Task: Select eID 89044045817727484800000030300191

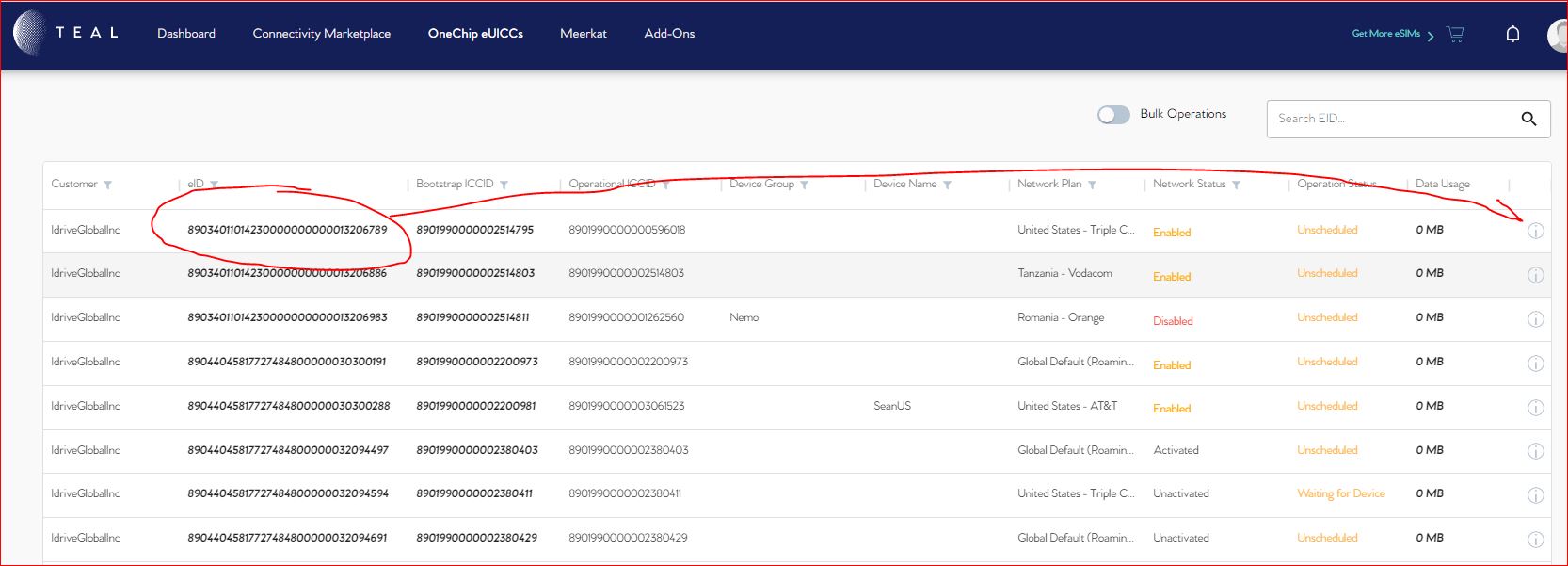Action: (286, 362)
